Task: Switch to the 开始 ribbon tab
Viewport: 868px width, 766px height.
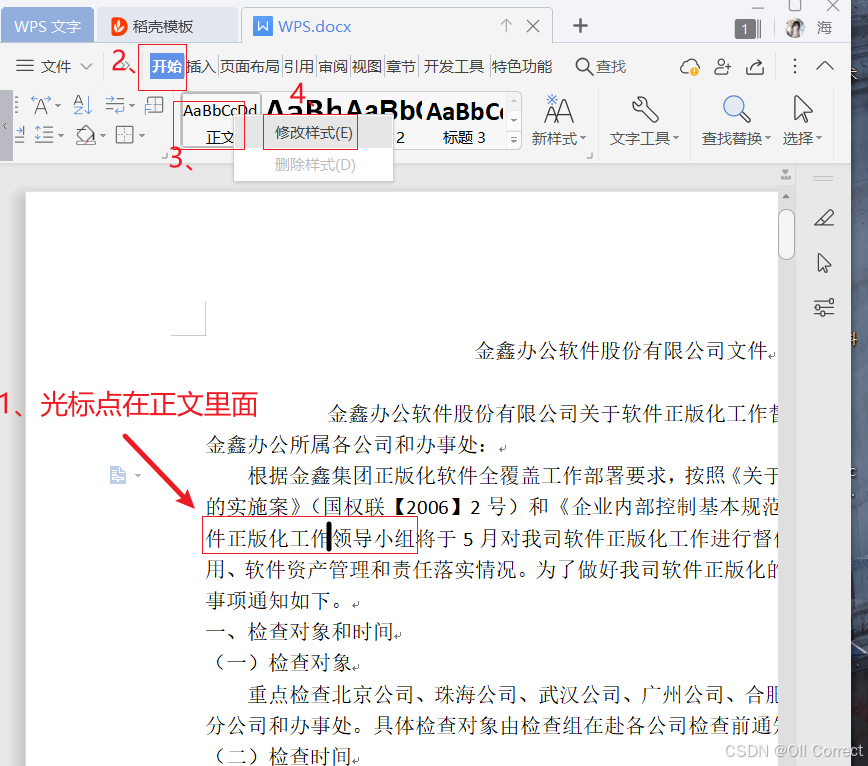Action: tap(167, 67)
